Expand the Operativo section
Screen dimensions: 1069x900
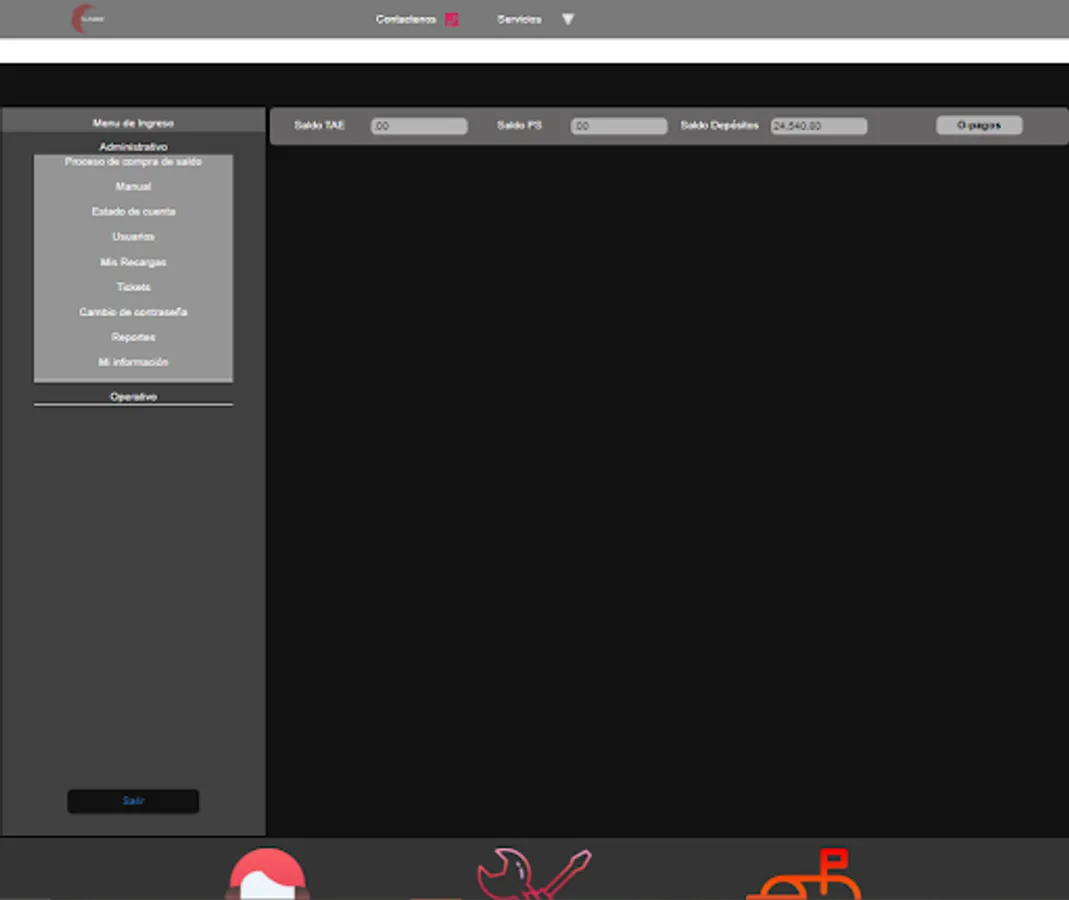click(133, 396)
